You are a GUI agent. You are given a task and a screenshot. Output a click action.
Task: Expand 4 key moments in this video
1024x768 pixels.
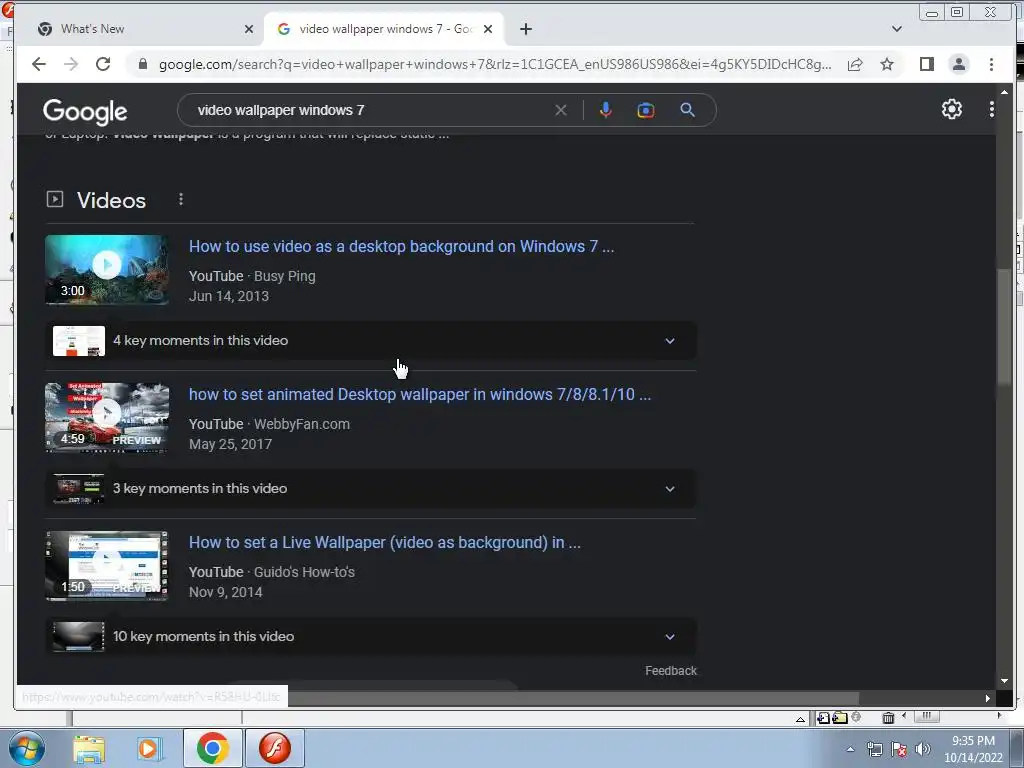click(371, 340)
